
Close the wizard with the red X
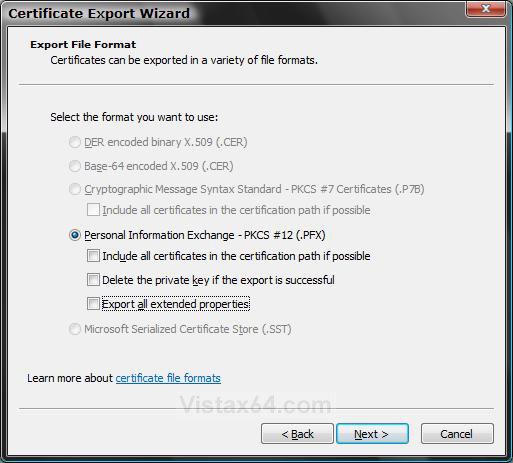pos(486,8)
